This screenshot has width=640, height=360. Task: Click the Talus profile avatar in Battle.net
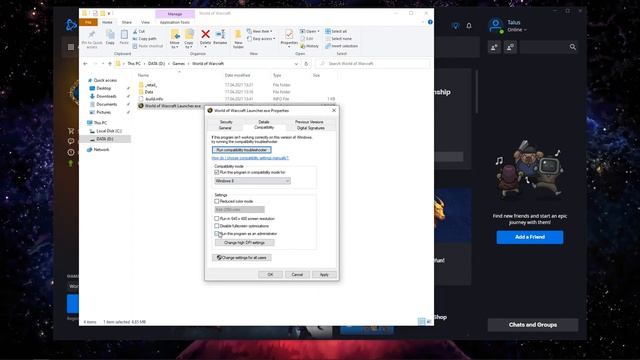(496, 25)
